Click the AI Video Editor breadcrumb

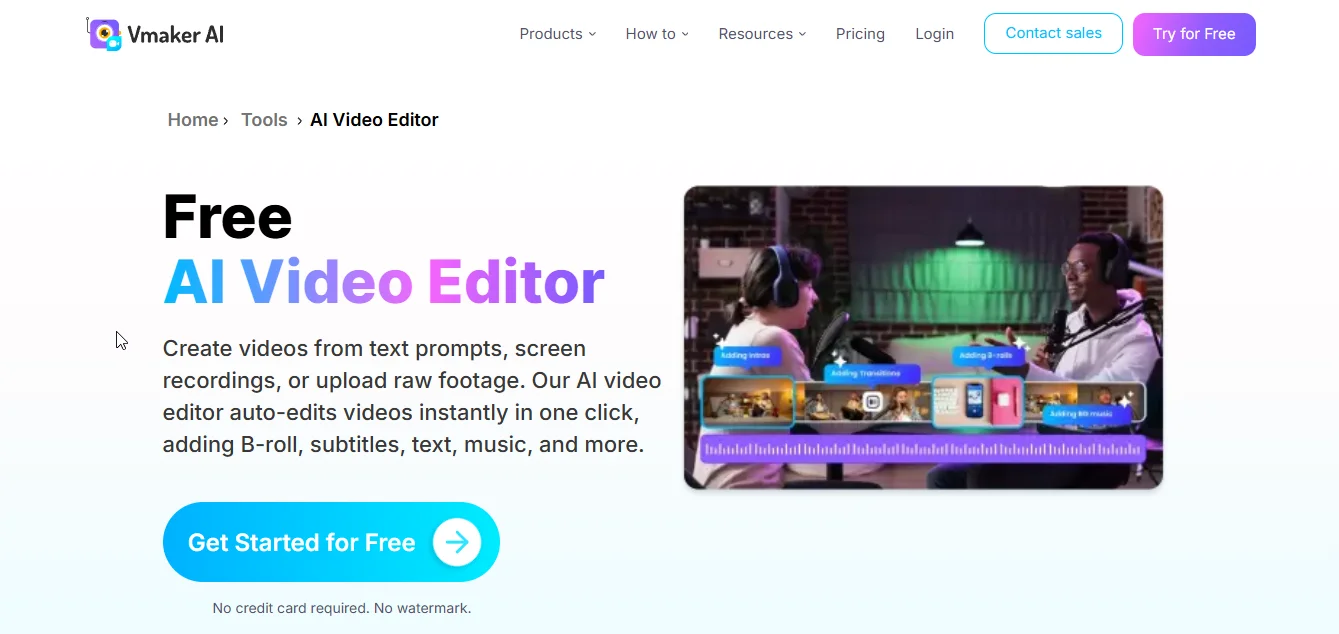(374, 120)
